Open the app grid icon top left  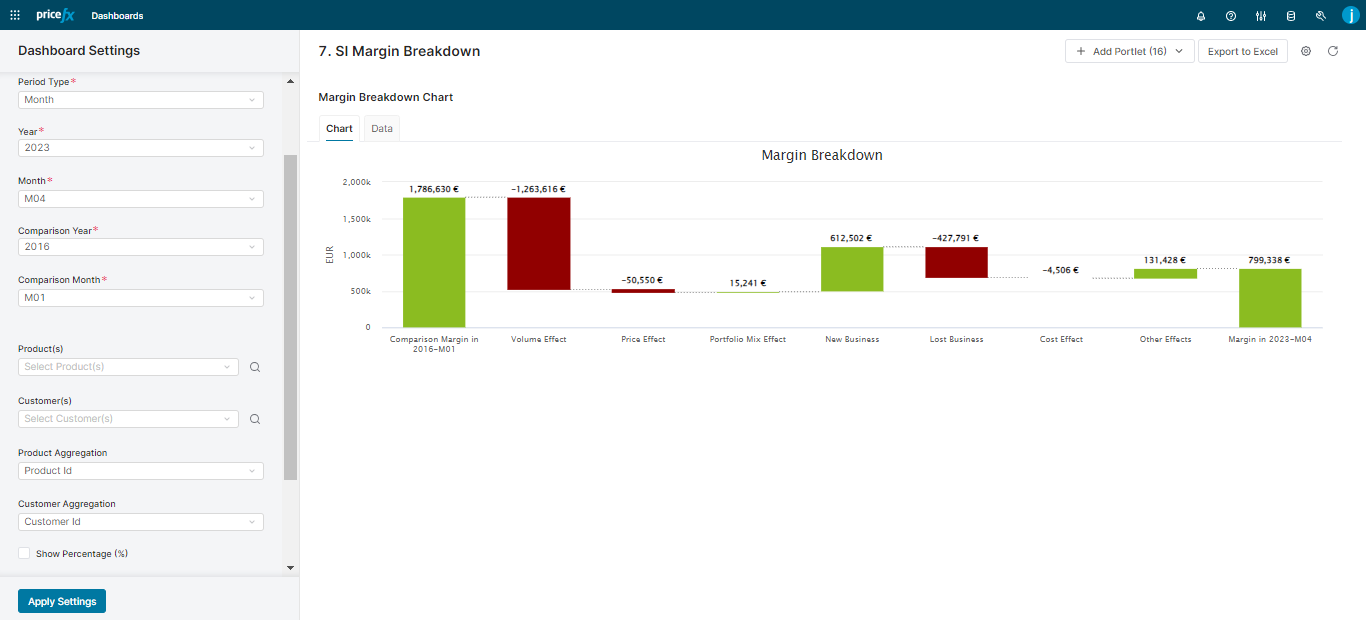coord(15,15)
